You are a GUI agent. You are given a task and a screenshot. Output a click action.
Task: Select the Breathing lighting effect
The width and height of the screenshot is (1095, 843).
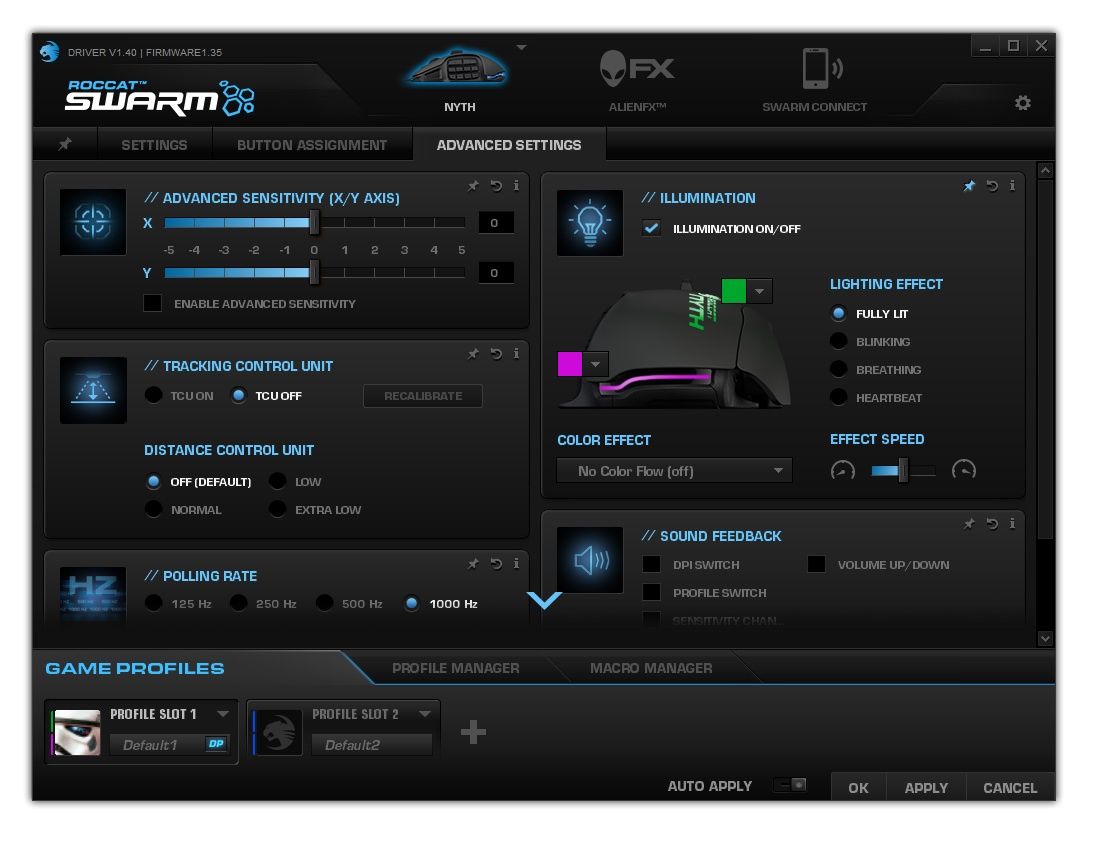coord(838,369)
